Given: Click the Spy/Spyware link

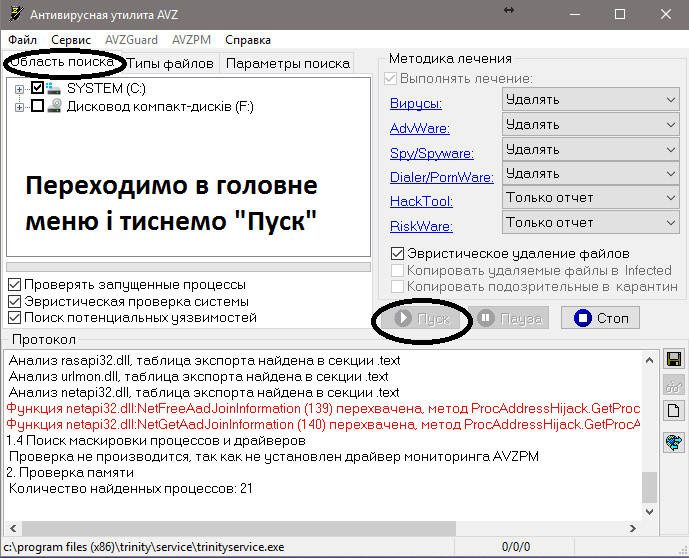Looking at the screenshot, I should 431,153.
